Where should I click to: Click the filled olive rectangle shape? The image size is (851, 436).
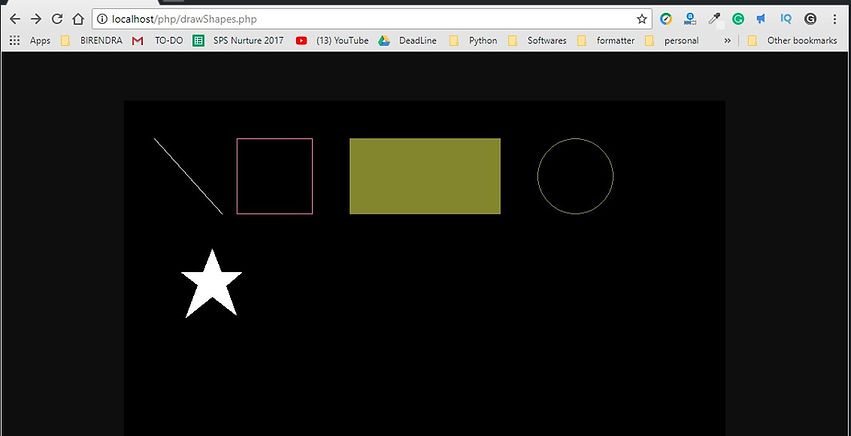click(425, 176)
